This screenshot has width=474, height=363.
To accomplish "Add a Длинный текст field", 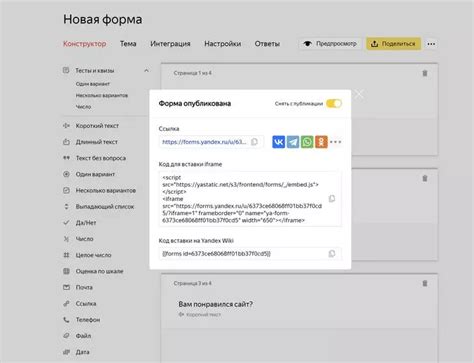I will click(90, 142).
